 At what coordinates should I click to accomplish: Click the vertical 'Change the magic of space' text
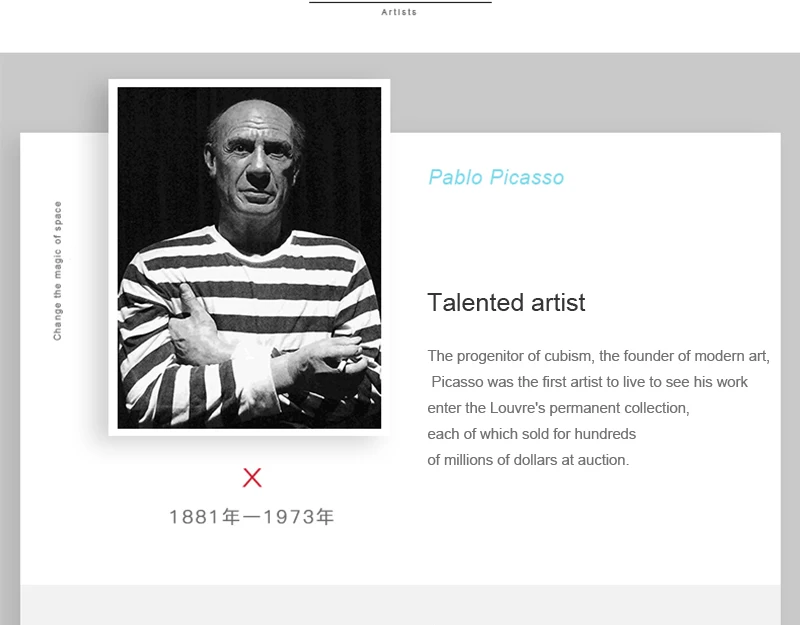click(58, 271)
